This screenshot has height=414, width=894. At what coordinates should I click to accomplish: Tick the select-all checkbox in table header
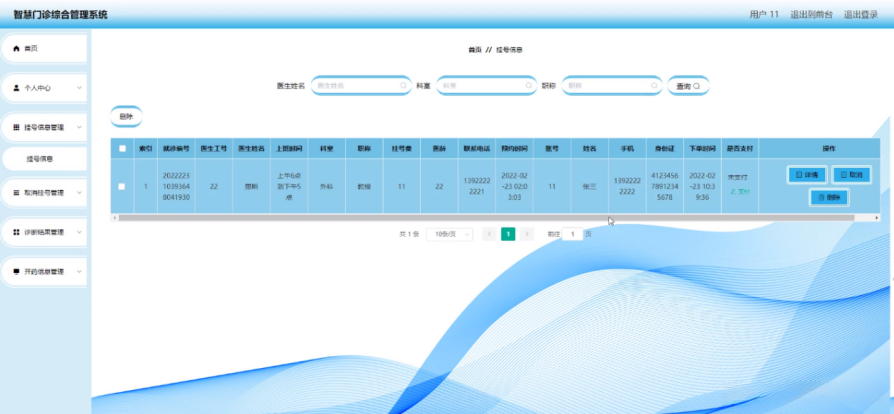point(122,148)
